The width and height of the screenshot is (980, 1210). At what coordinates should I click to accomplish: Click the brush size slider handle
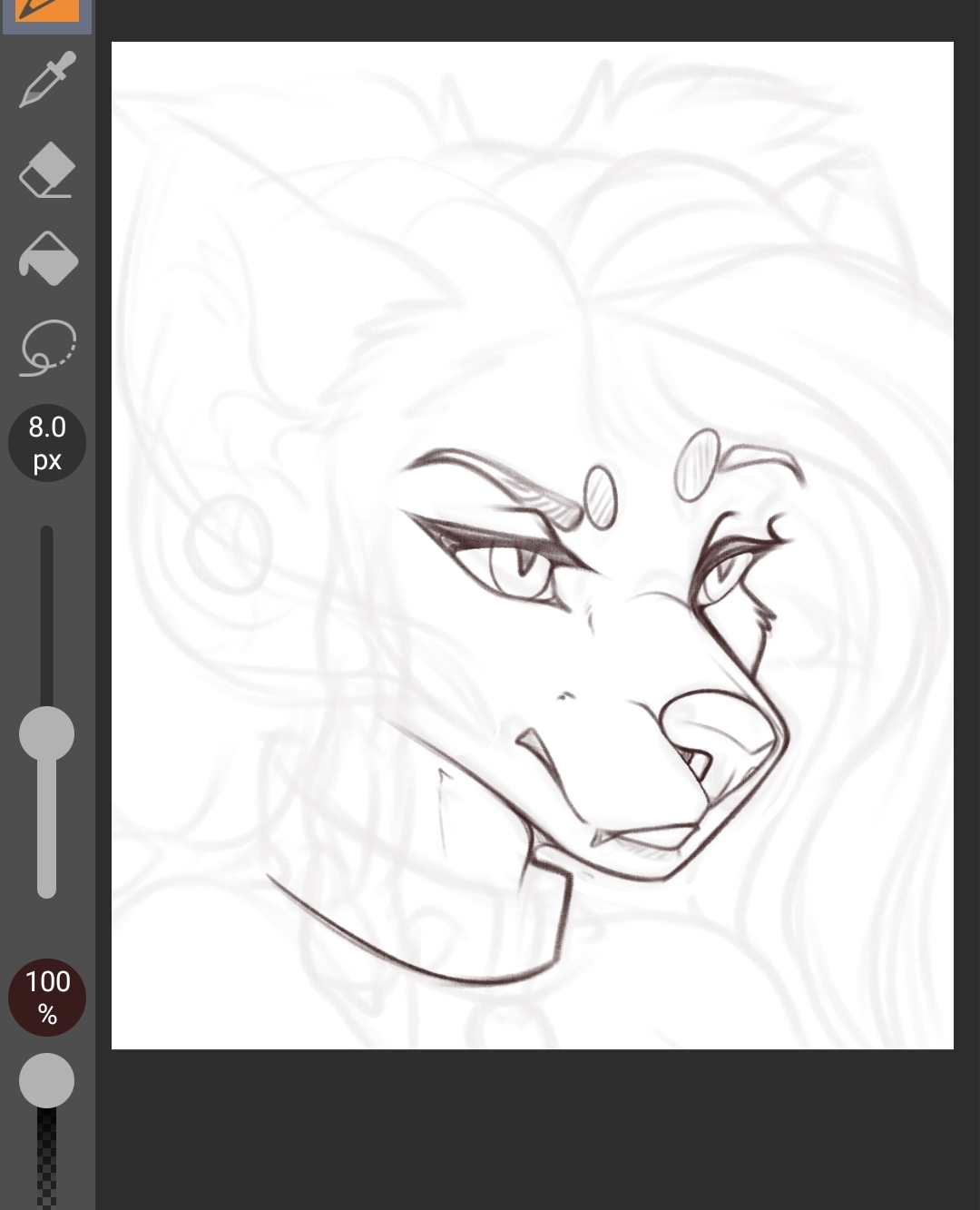click(47, 733)
